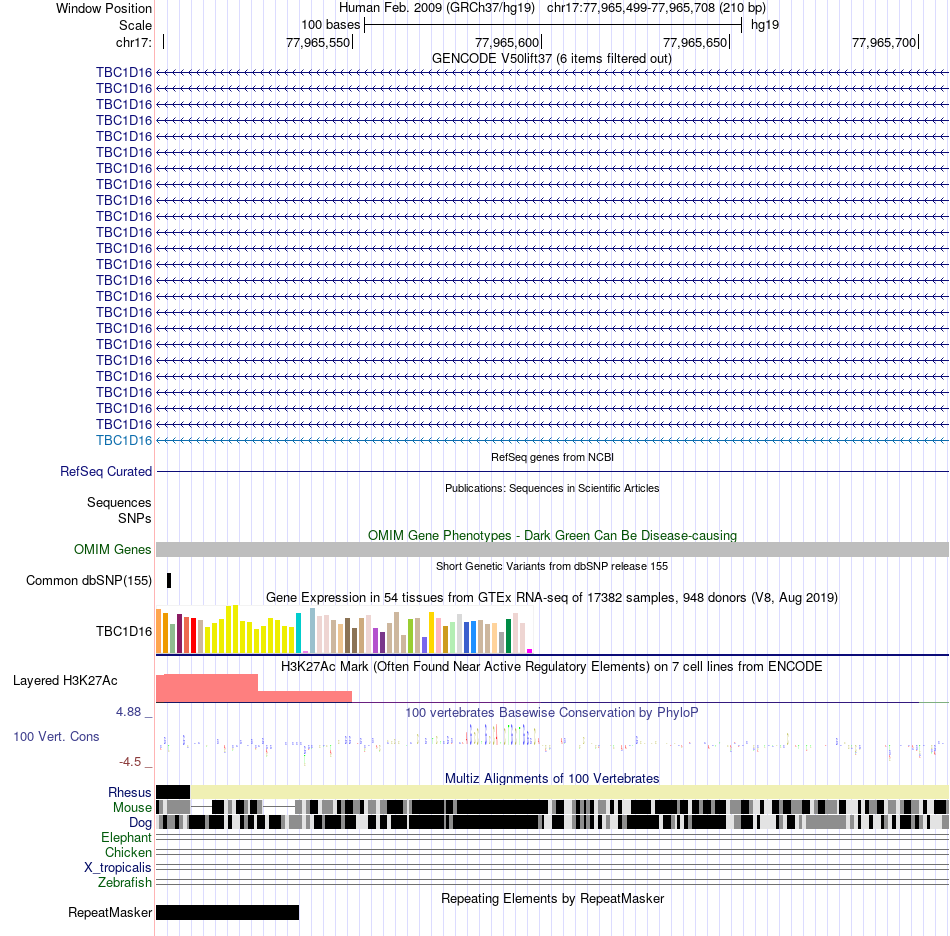The width and height of the screenshot is (950, 936).
Task: Open the GENCODE V50lift37 track title
Action: (552, 59)
